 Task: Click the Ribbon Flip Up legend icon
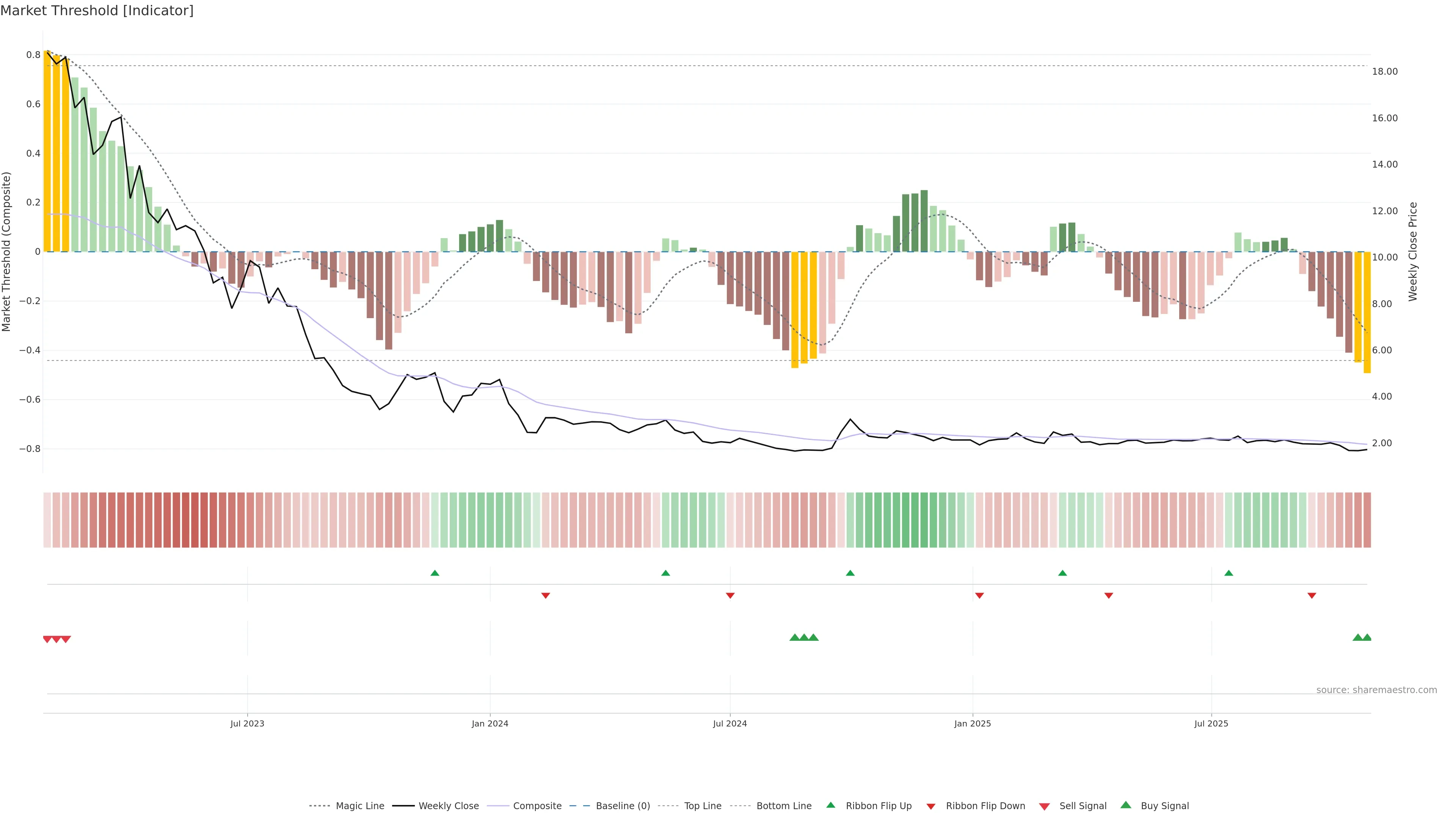830,805
